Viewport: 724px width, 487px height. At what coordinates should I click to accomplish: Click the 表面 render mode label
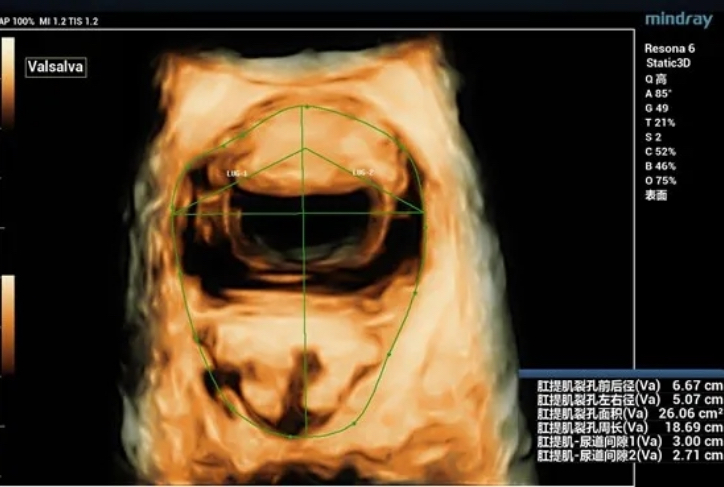(x=656, y=195)
